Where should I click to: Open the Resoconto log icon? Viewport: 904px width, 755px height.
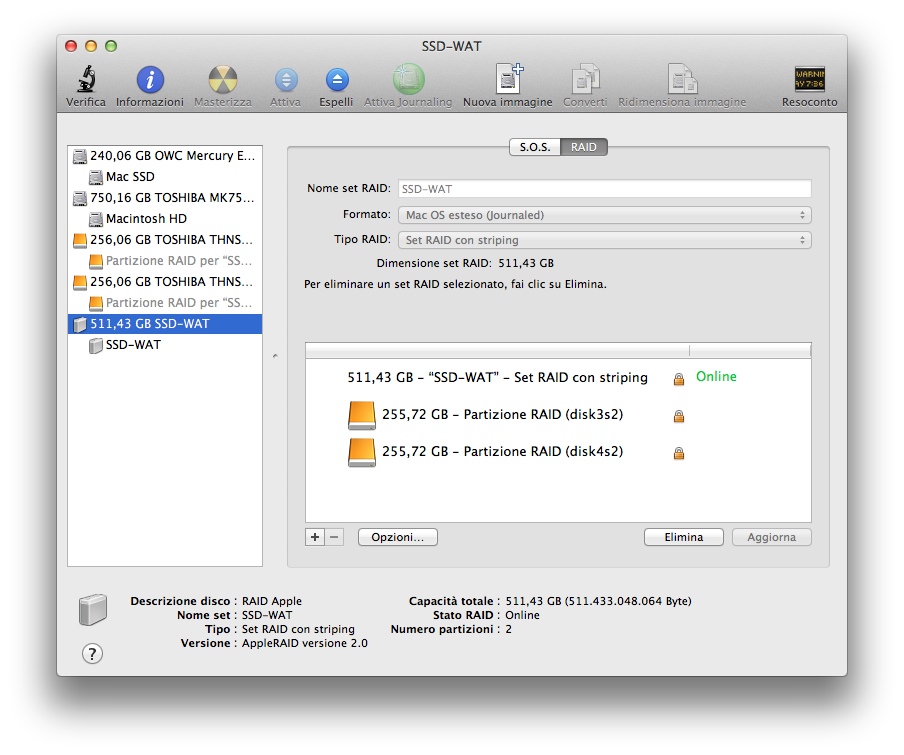click(808, 80)
